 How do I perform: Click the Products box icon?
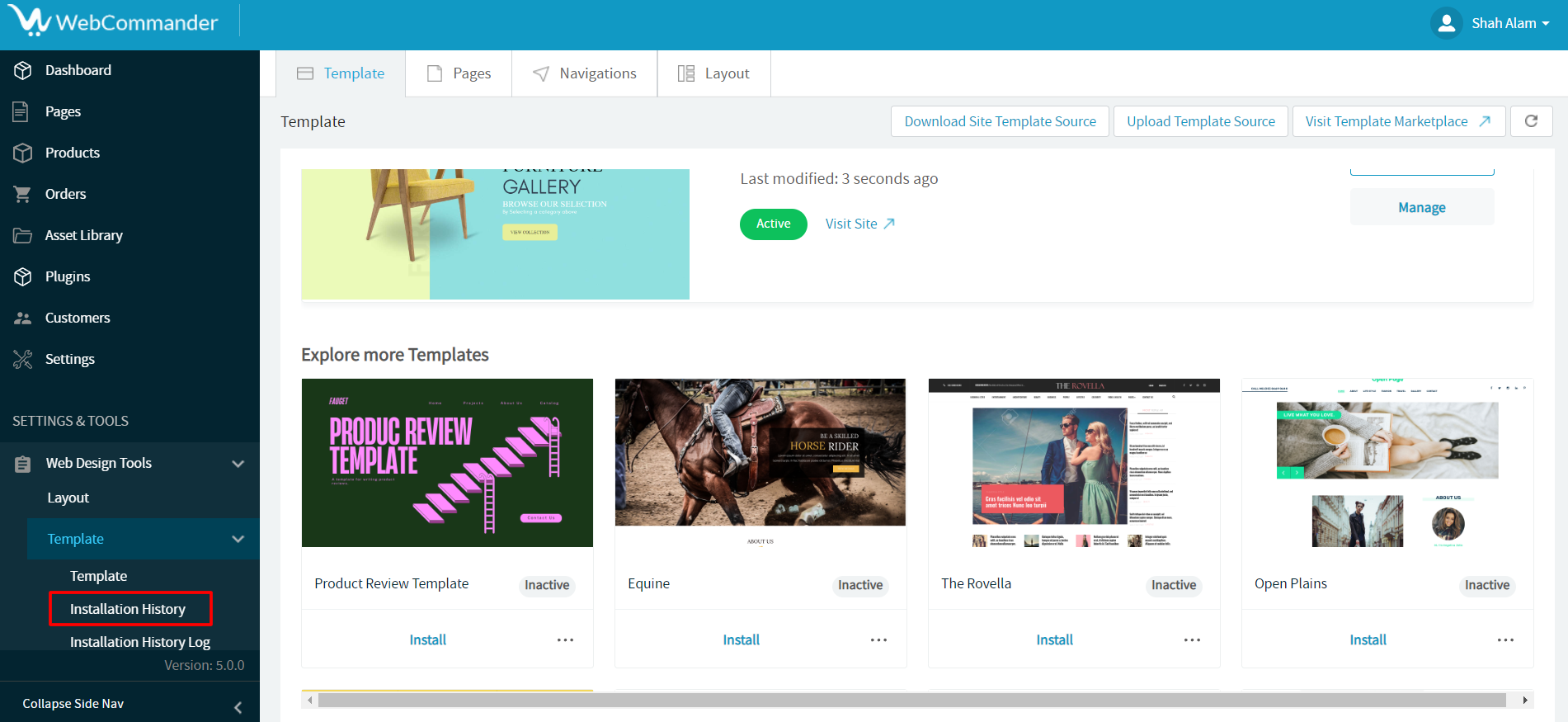[x=23, y=153]
